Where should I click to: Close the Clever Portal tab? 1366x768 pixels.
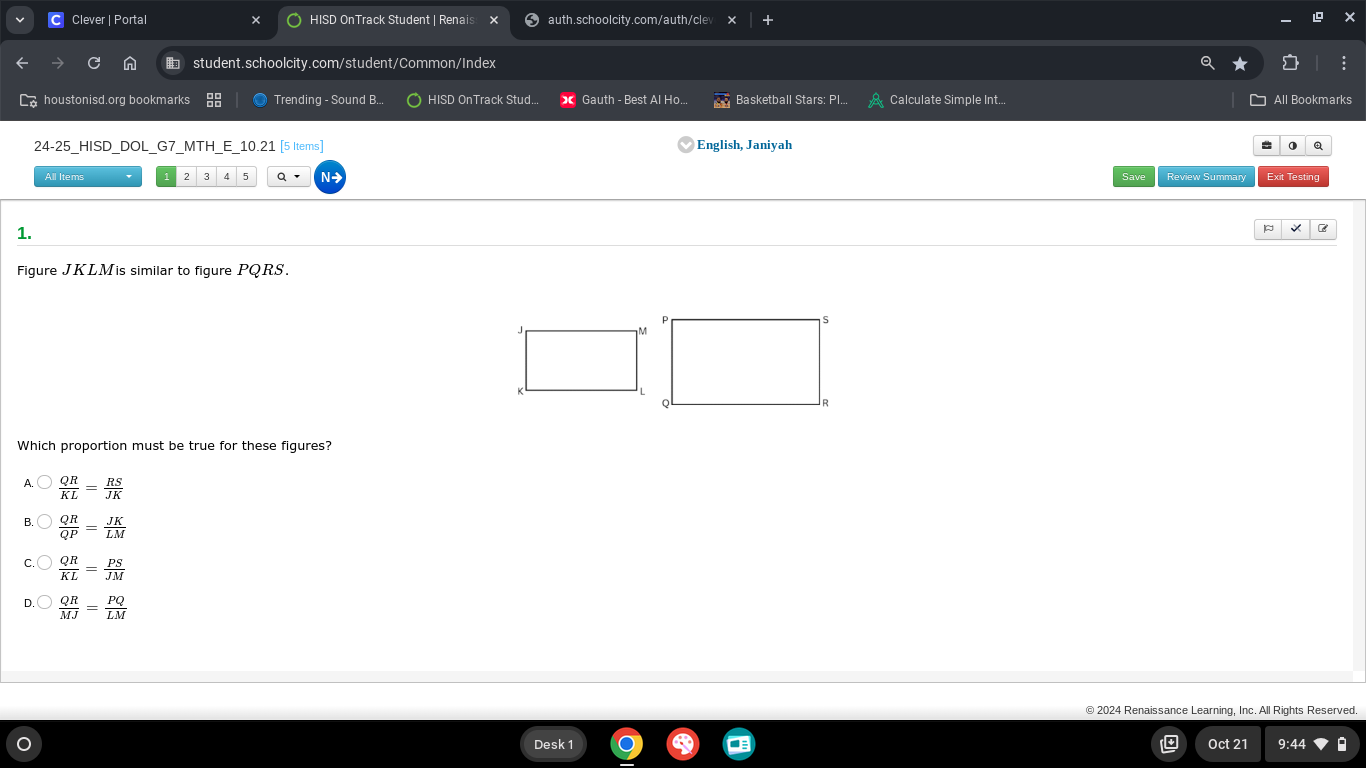pos(256,20)
